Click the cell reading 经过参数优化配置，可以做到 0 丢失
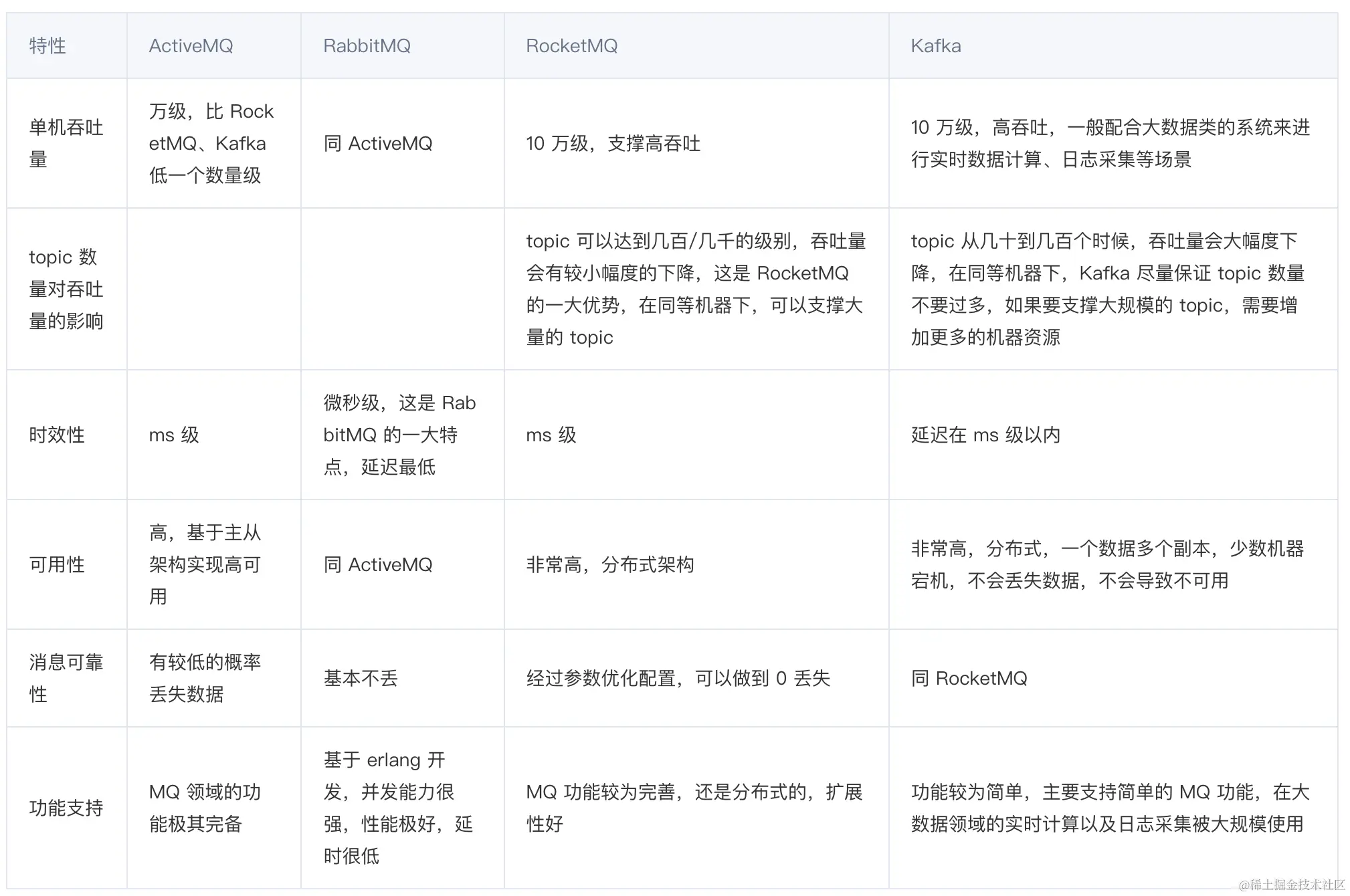Viewport: 1350px width, 896px height. (x=678, y=678)
